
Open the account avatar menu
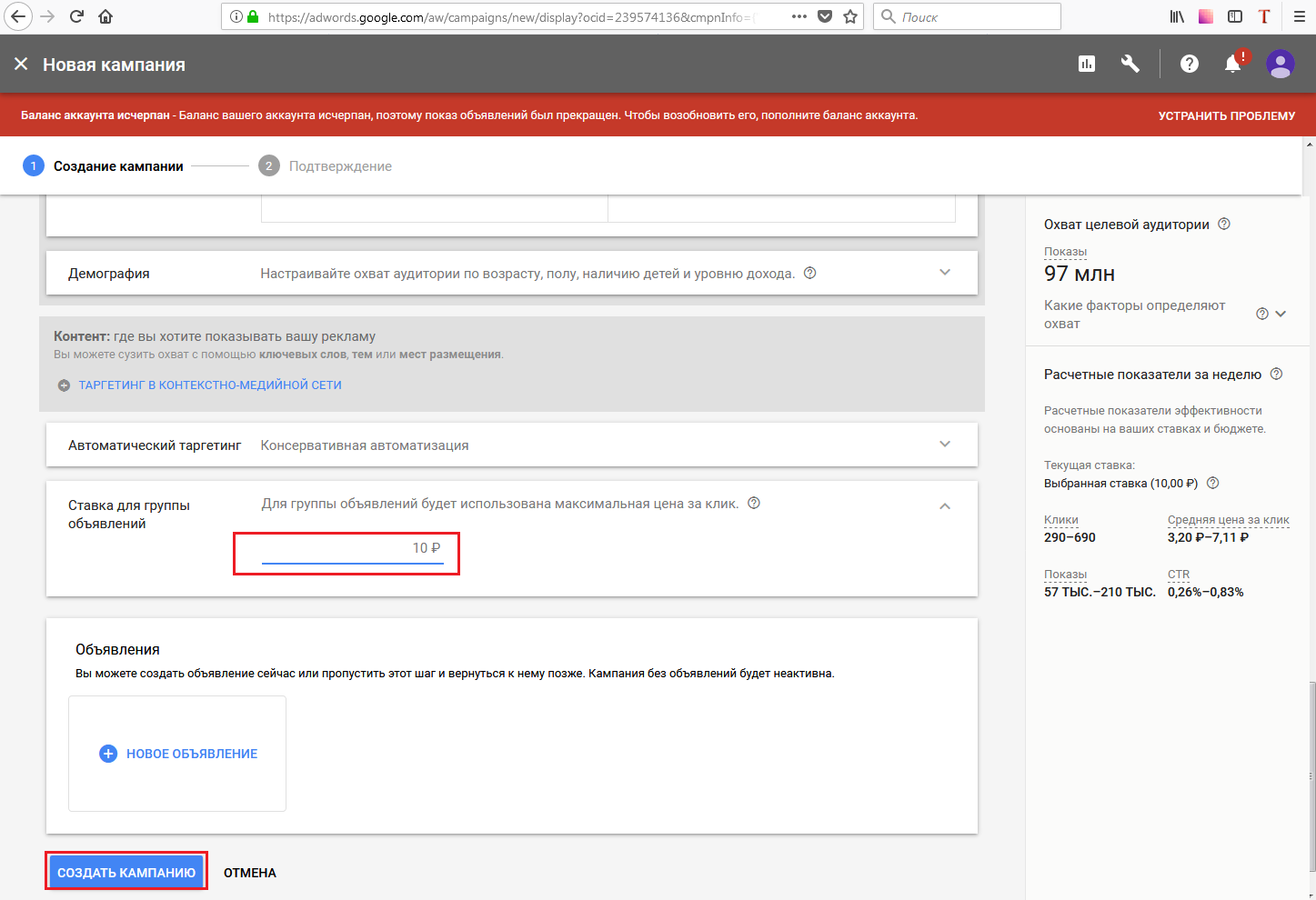pyautogui.click(x=1281, y=64)
